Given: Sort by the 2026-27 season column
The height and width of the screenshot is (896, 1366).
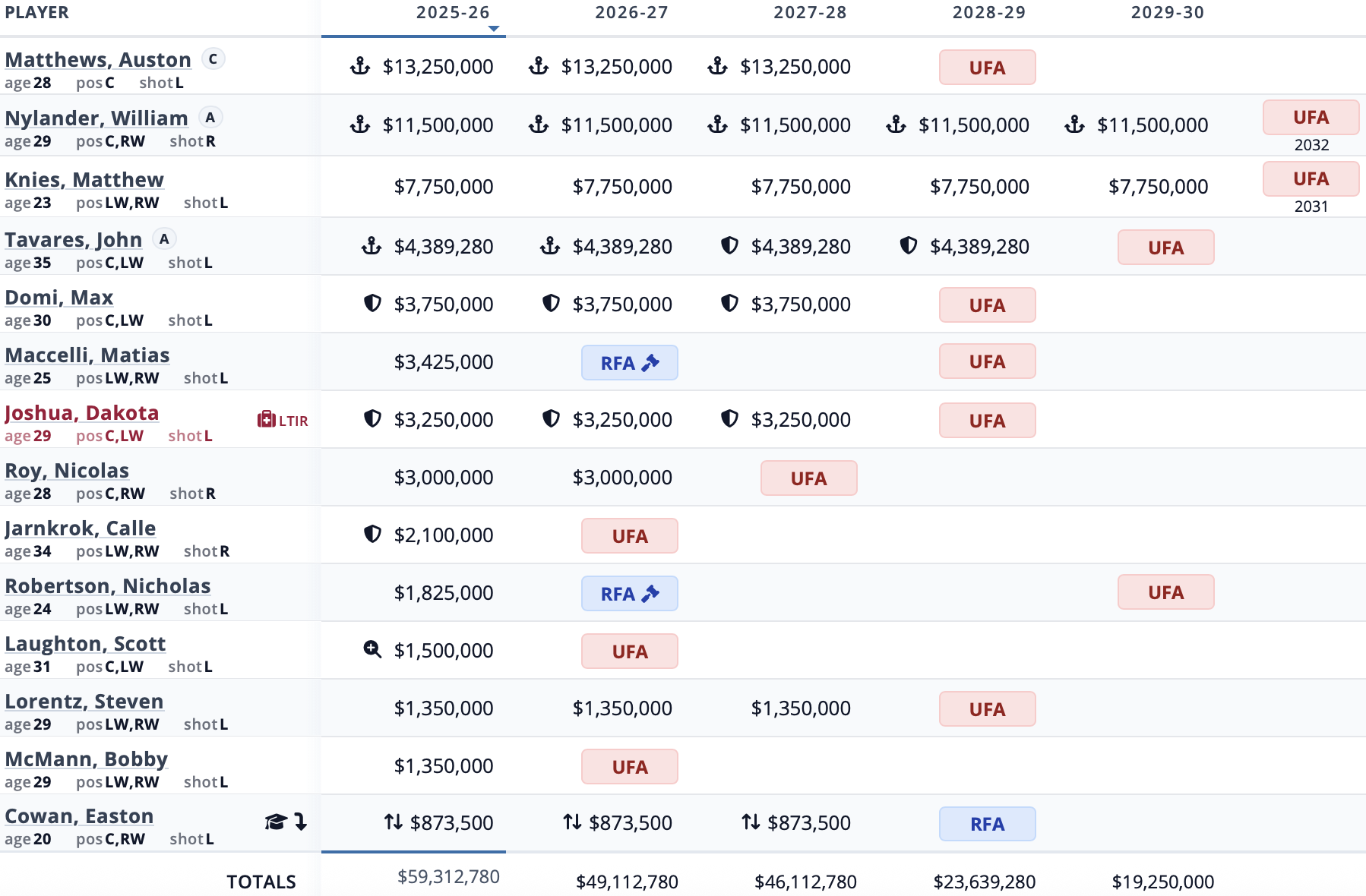Looking at the screenshot, I should point(631,13).
